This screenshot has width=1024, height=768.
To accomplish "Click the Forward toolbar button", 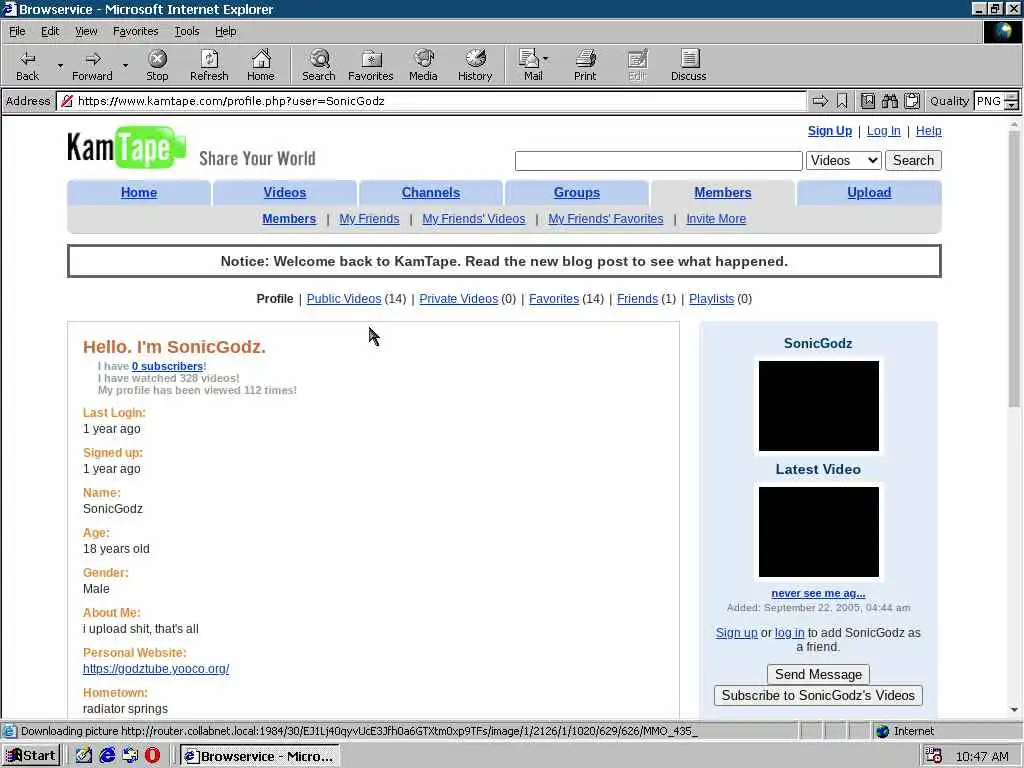I will point(93,65).
